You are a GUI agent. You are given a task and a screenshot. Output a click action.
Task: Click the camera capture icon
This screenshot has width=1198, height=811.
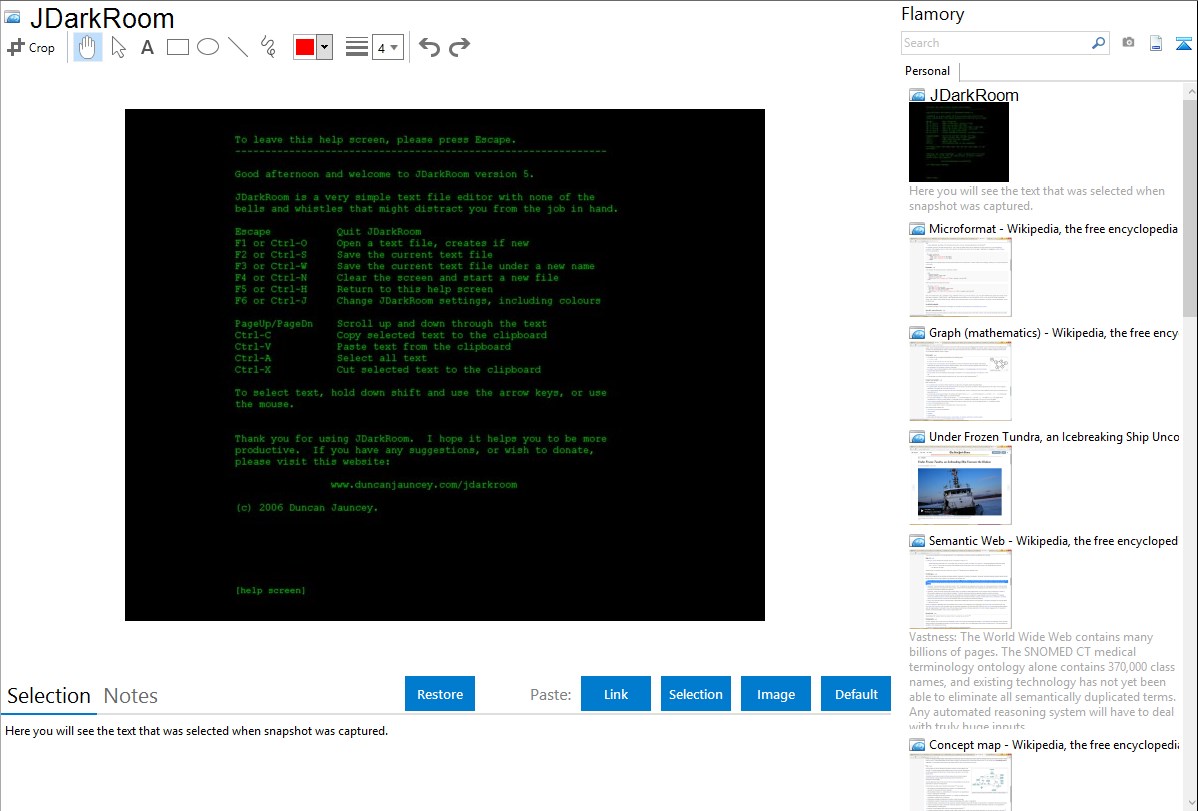click(1128, 43)
